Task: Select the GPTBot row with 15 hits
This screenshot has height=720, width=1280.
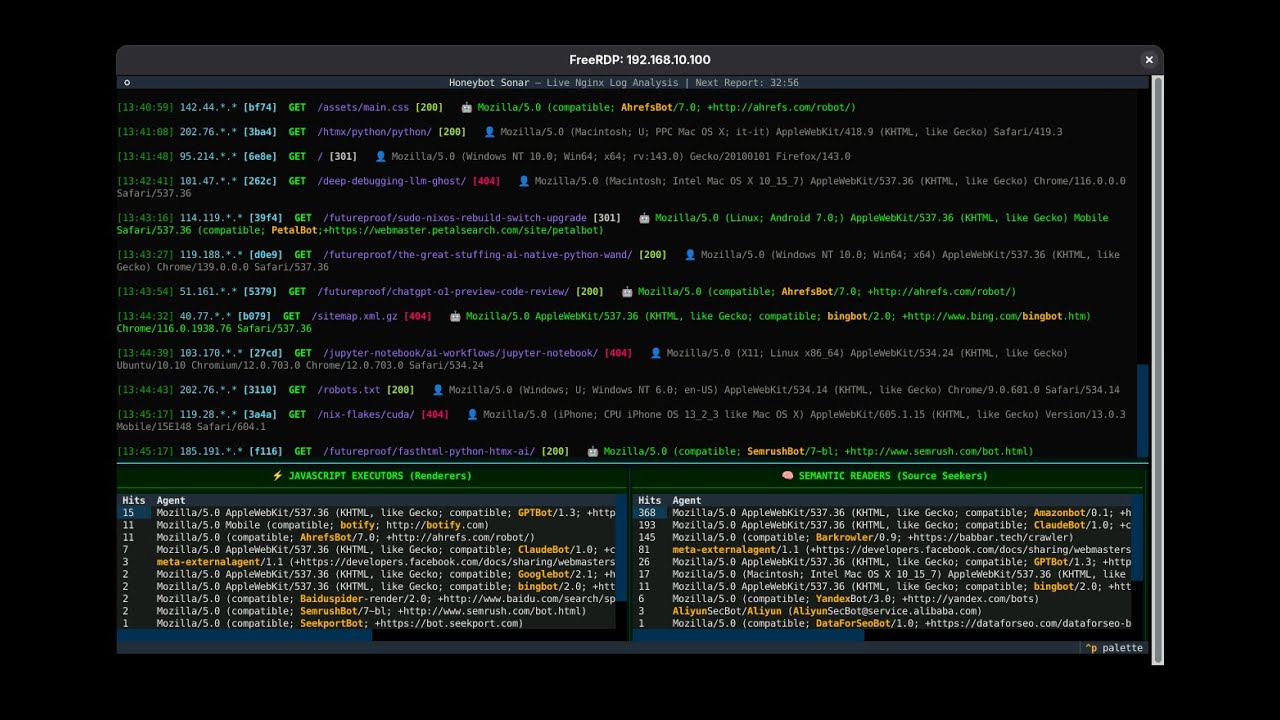Action: (x=367, y=513)
